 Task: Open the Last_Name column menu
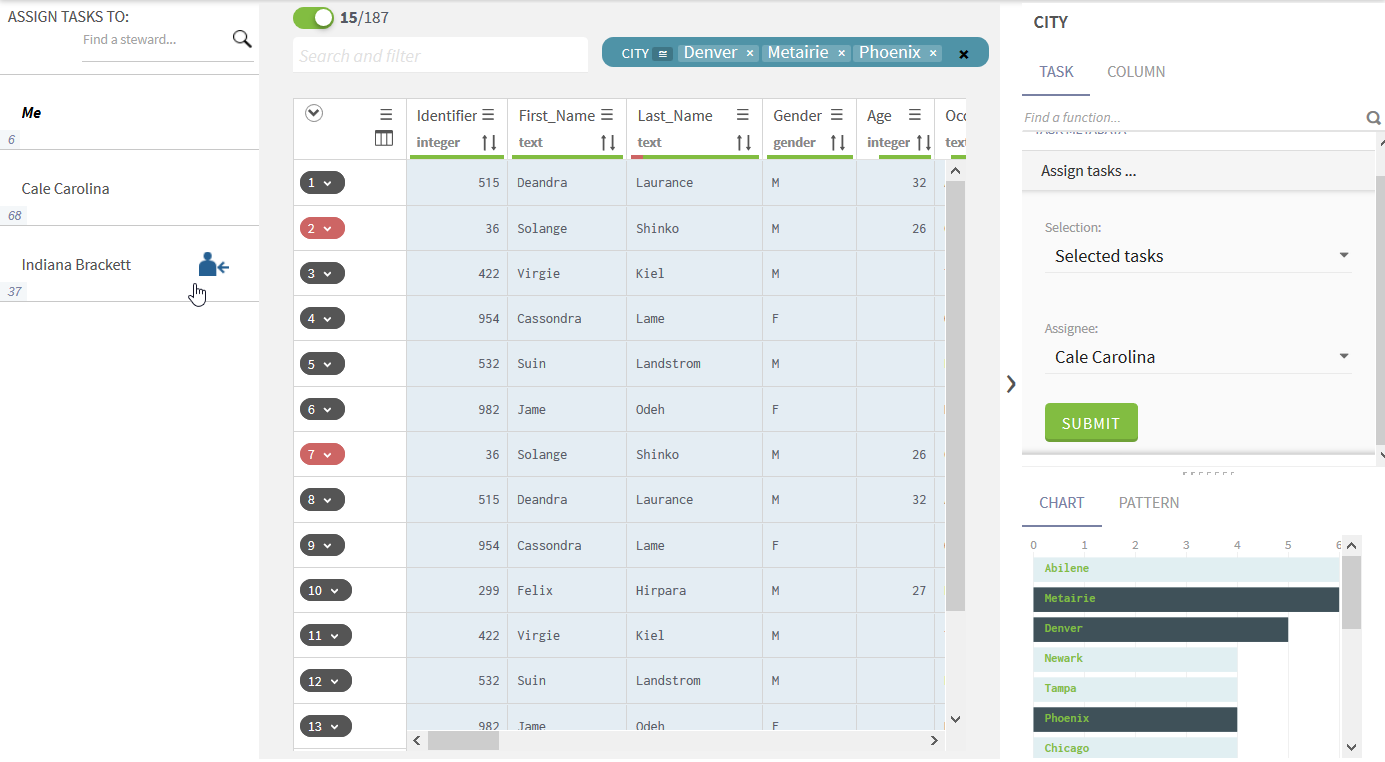coord(743,115)
